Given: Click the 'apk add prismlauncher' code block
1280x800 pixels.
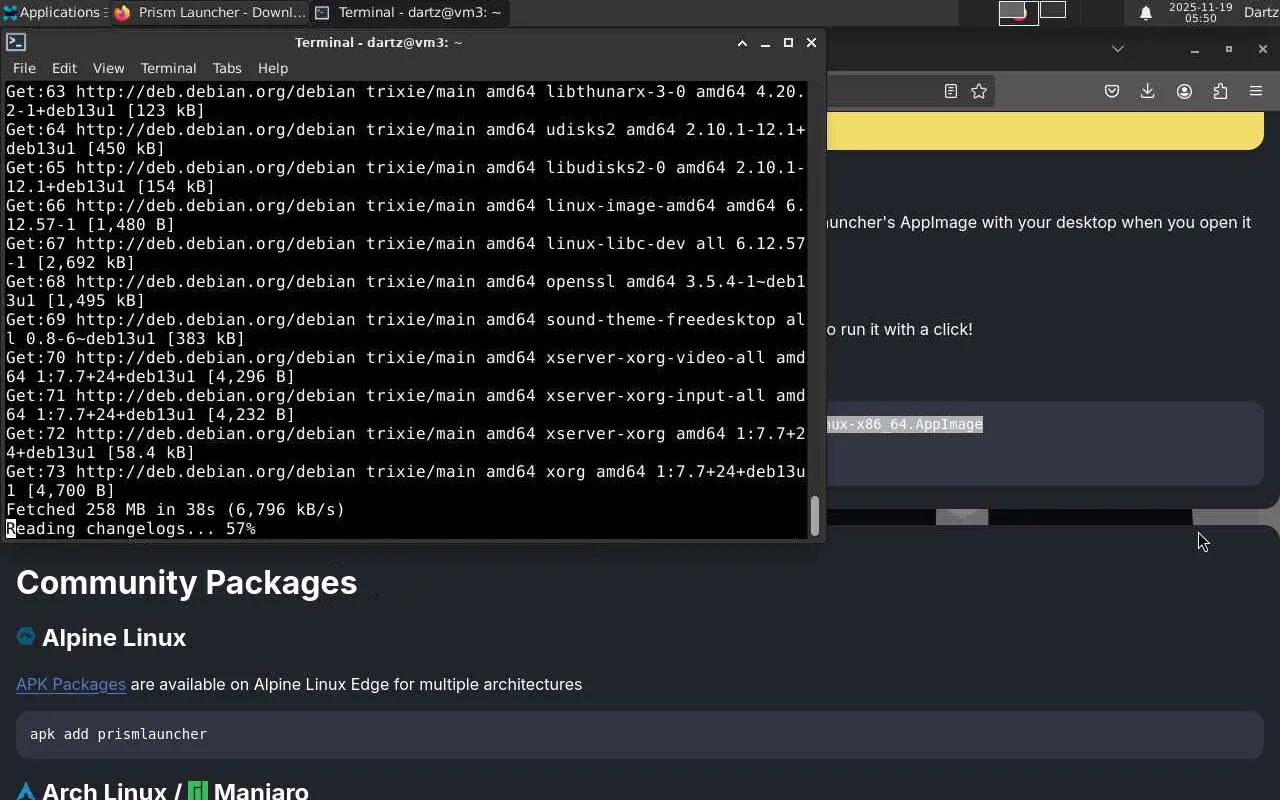Looking at the screenshot, I should point(640,734).
